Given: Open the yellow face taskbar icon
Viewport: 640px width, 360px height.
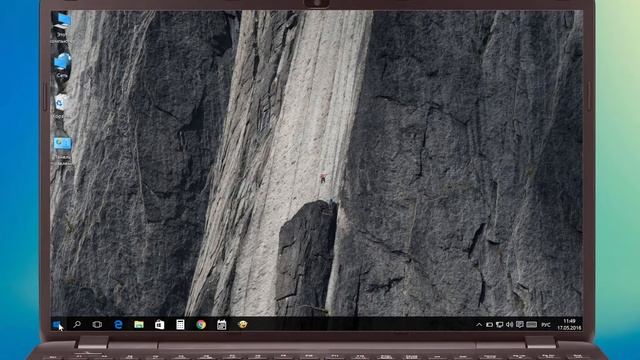Looking at the screenshot, I should 242,324.
